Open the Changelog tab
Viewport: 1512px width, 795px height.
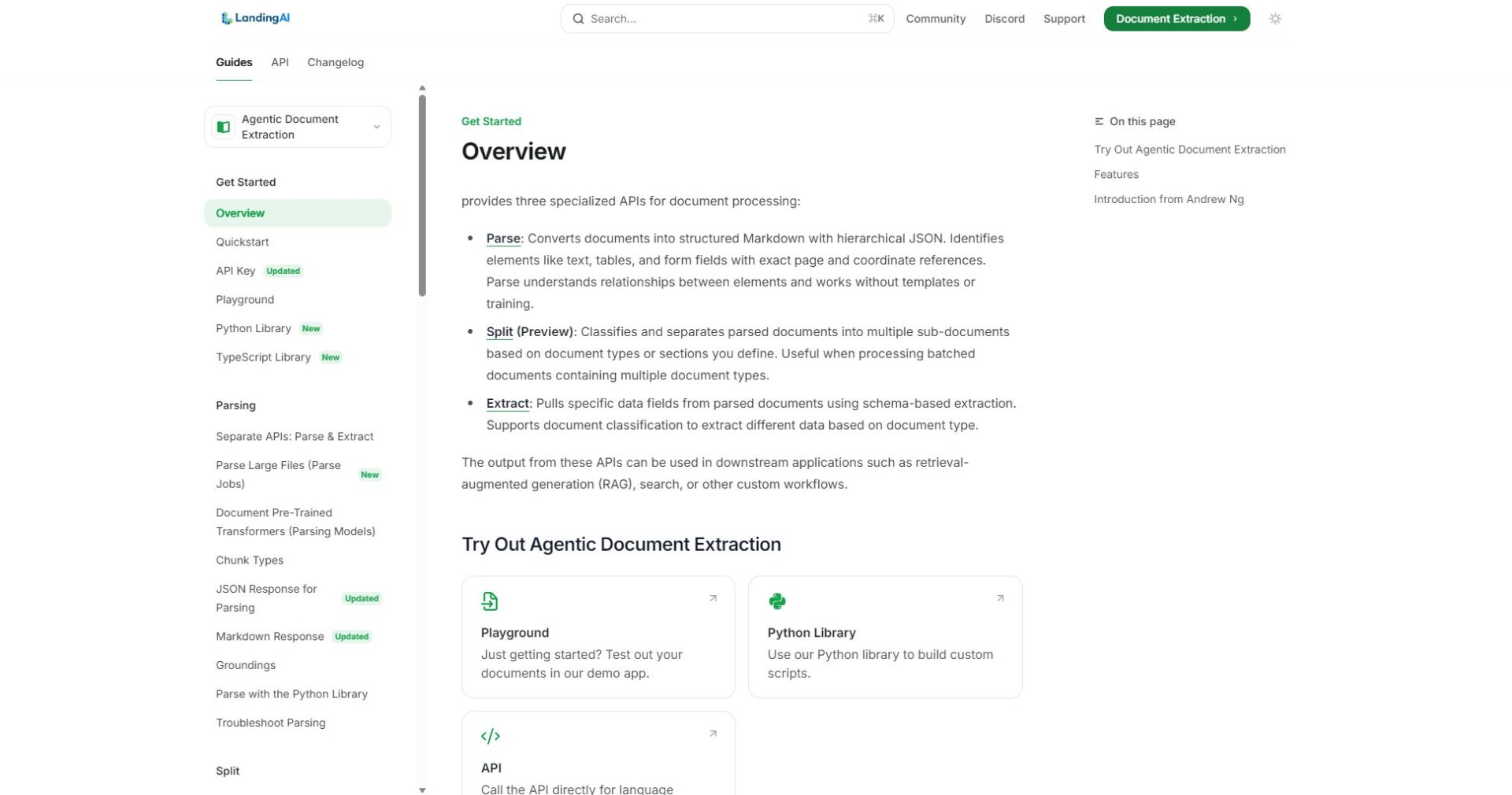(335, 62)
